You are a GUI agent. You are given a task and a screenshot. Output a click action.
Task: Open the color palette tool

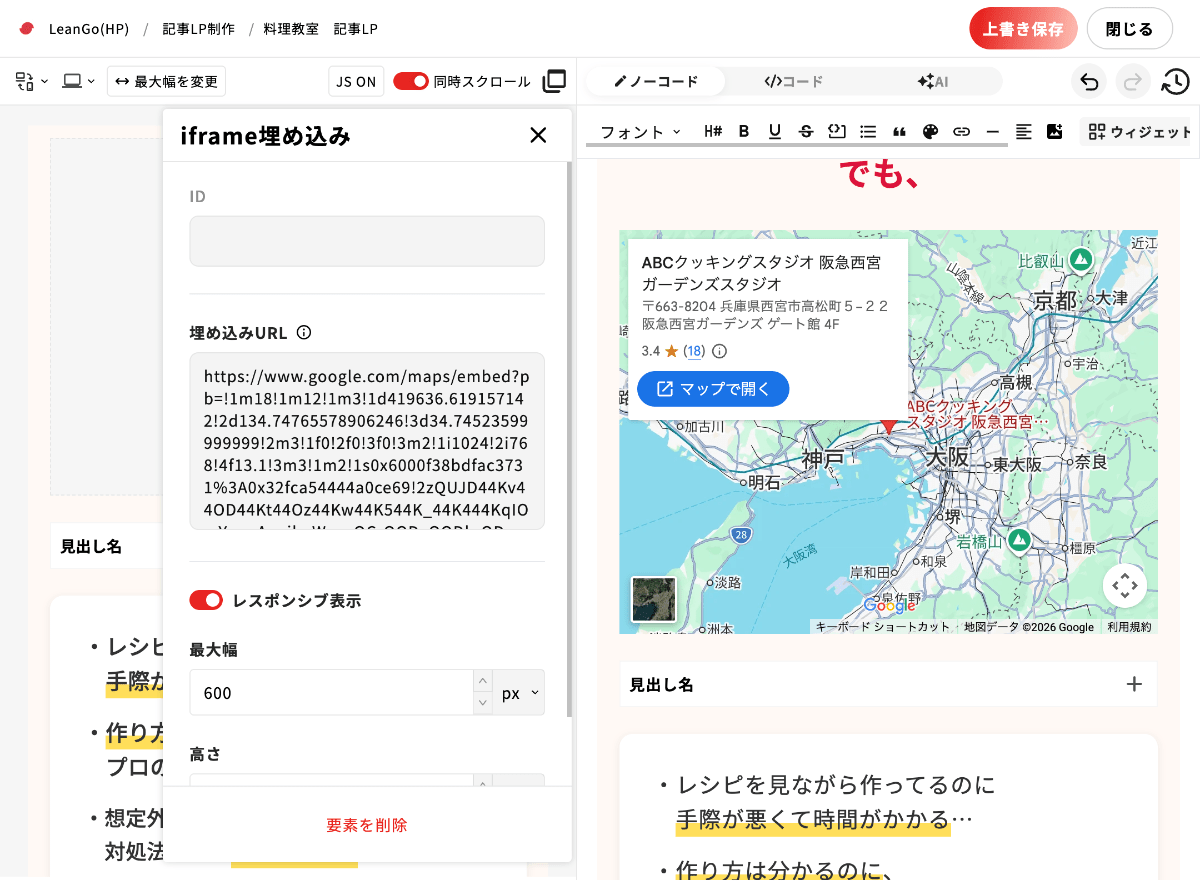[930, 131]
